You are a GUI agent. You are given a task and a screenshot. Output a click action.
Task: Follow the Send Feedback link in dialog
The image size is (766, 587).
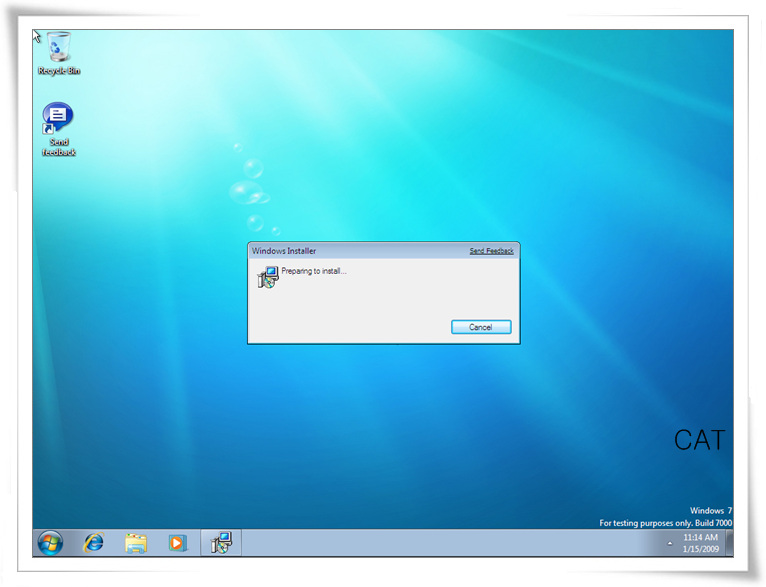(x=491, y=251)
